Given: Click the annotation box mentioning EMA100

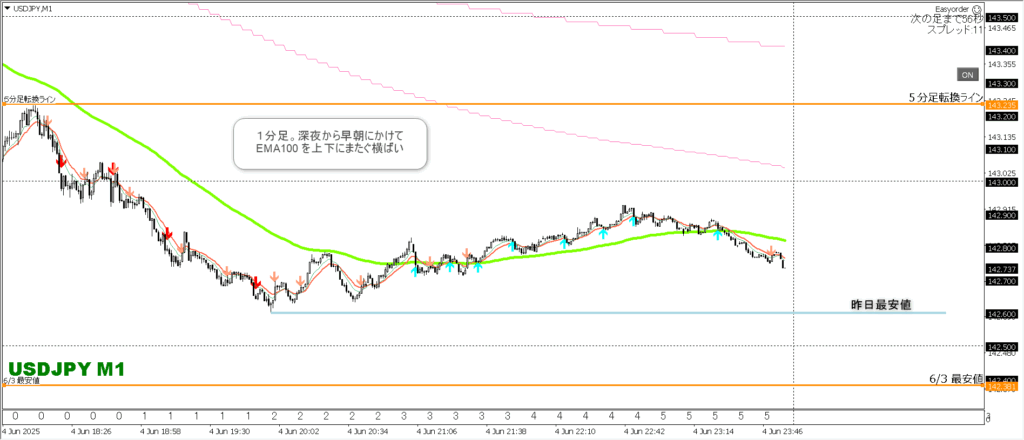Looking at the screenshot, I should point(331,143).
